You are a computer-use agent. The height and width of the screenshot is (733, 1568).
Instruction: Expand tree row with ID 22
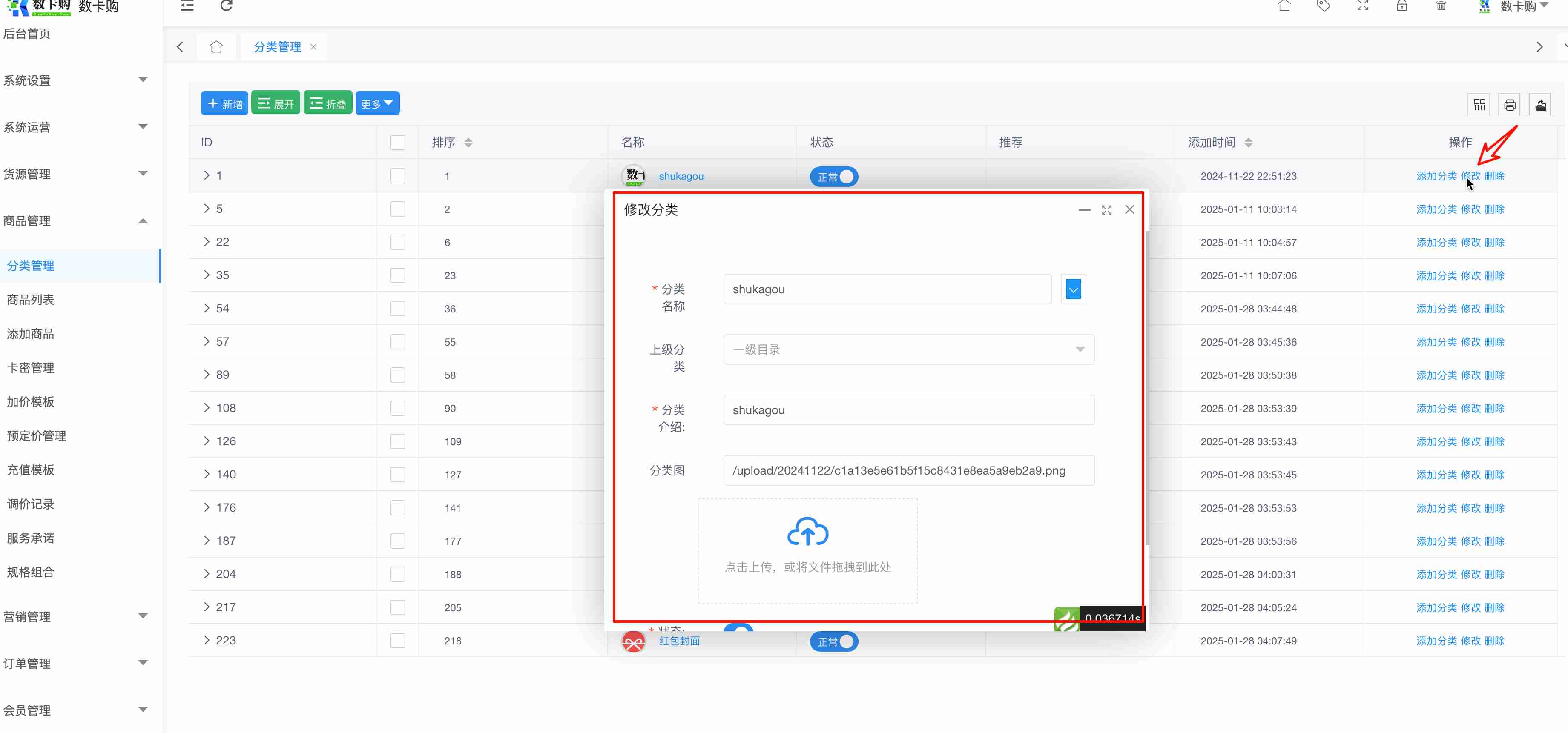207,242
